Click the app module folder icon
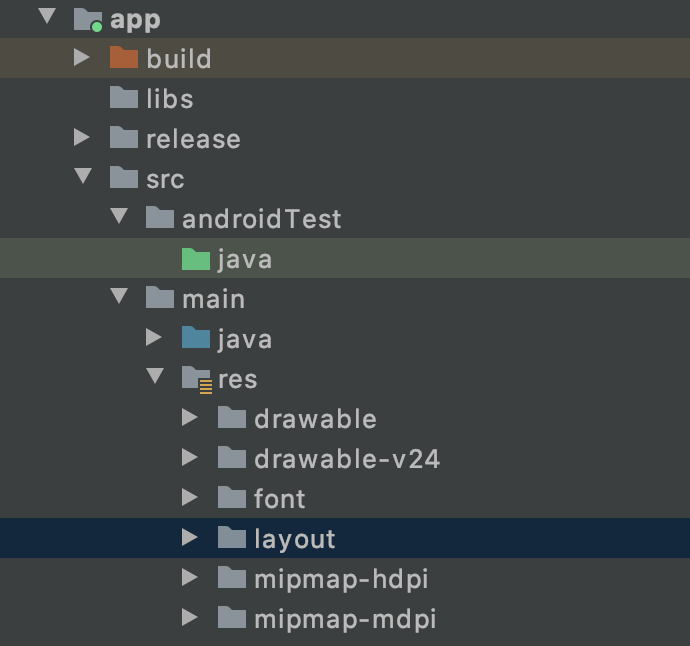This screenshot has width=690, height=646. (x=88, y=20)
